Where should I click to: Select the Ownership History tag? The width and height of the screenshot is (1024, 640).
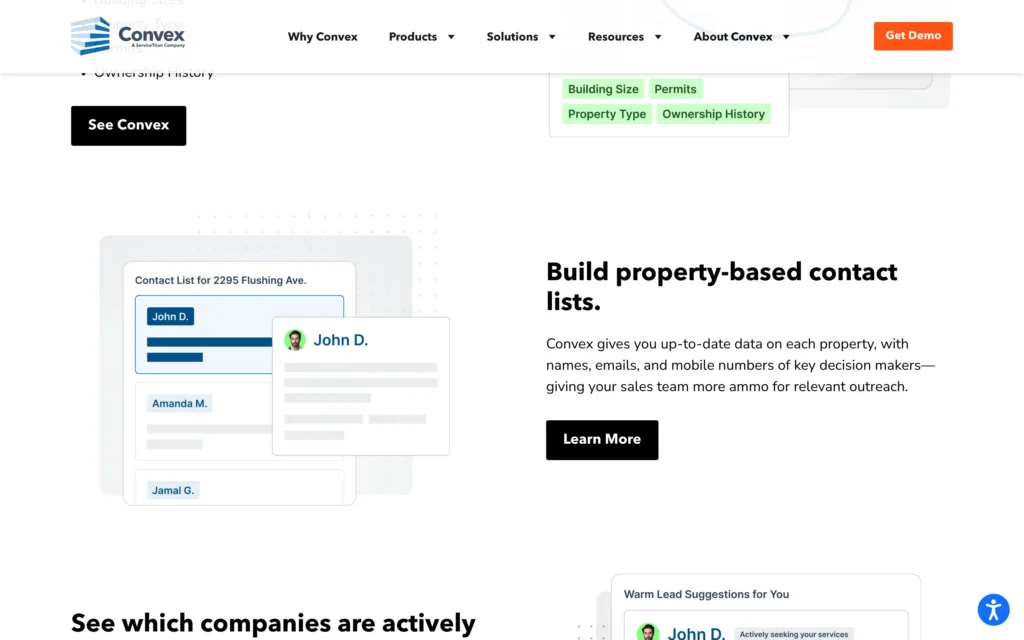tap(713, 114)
